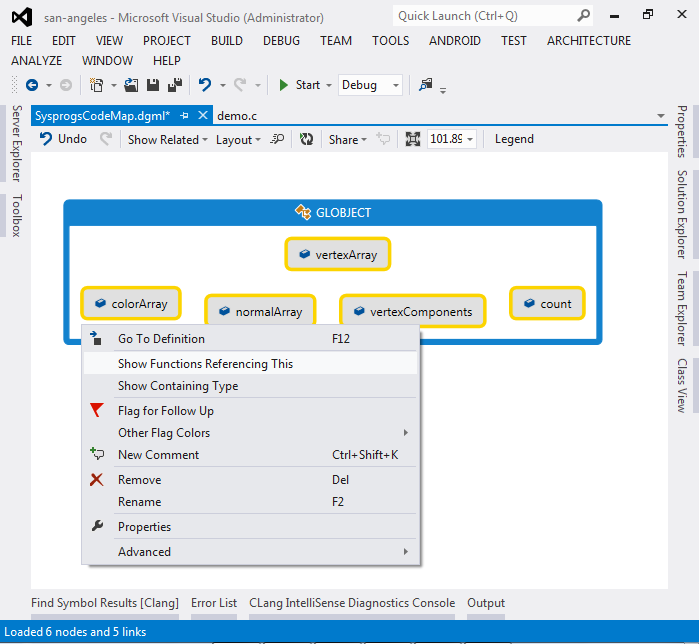Open the Server Explorer side tab
Screen dimensions: 699x644
[x=16, y=143]
